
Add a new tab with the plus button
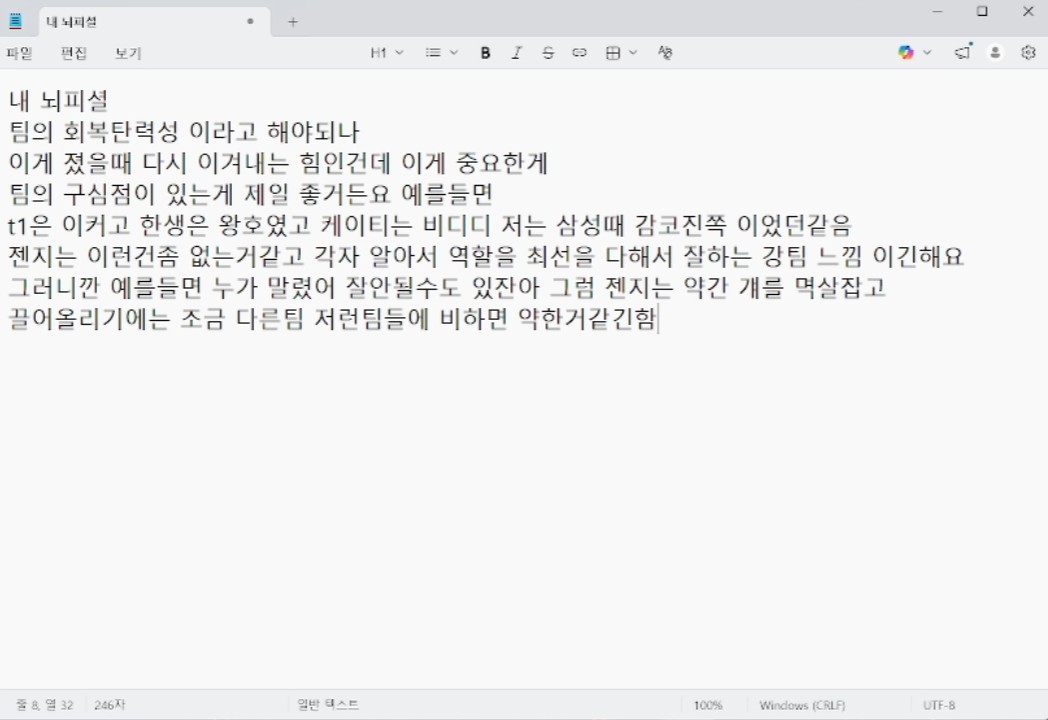coord(293,21)
